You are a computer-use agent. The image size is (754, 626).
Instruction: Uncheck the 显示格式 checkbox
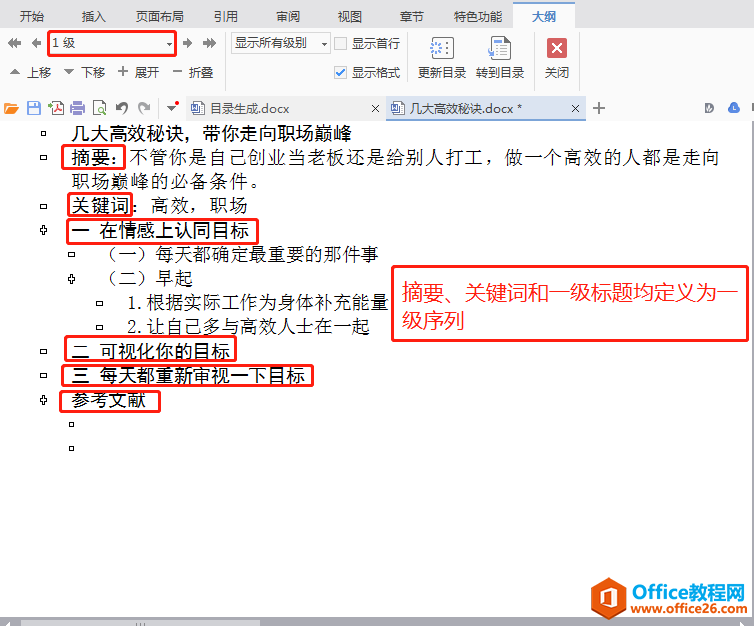[340, 73]
